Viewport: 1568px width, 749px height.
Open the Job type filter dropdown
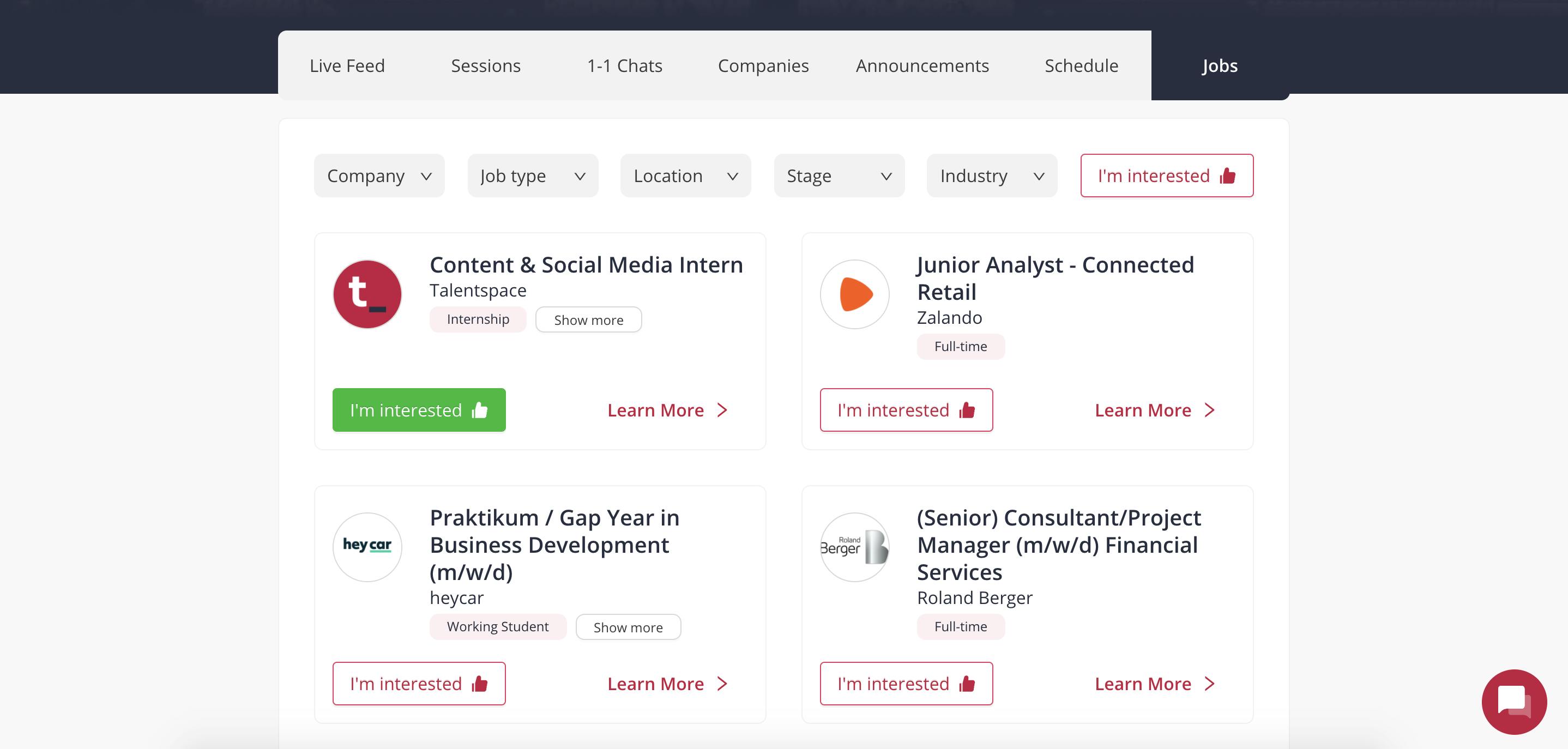[533, 176]
